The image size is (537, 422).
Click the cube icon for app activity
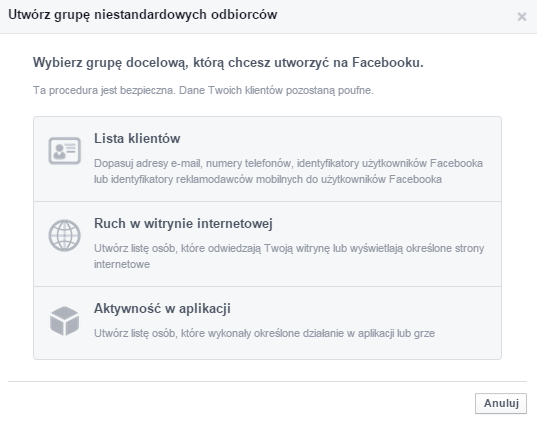click(64, 321)
